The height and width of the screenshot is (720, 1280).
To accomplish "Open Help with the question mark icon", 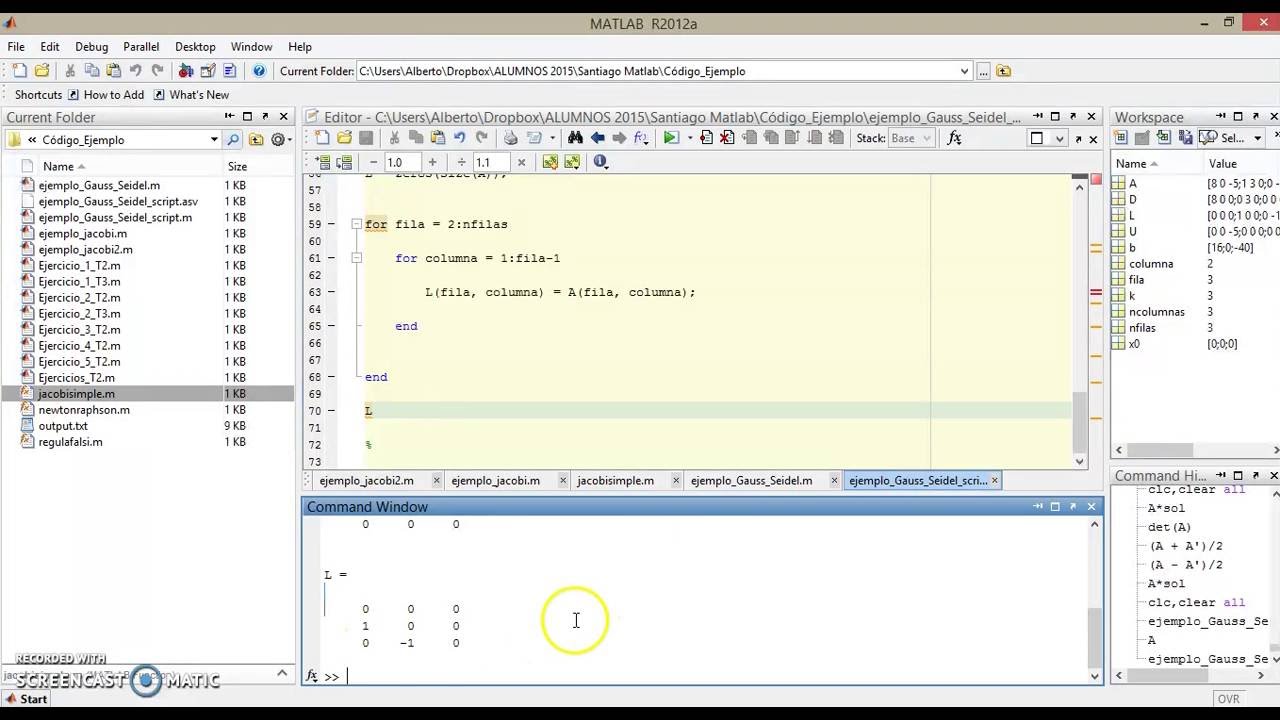I will click(x=259, y=71).
